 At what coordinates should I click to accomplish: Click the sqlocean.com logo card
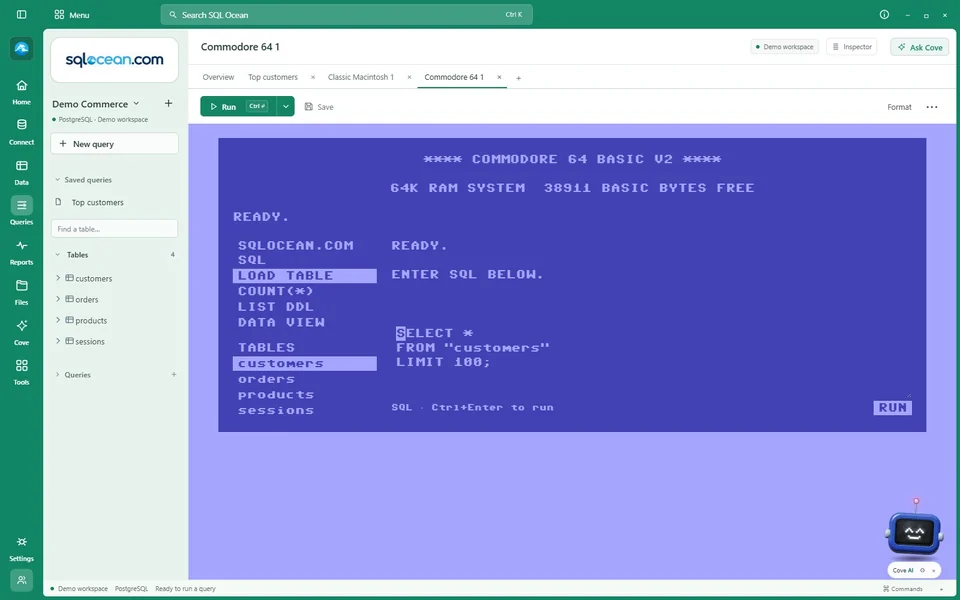point(114,60)
